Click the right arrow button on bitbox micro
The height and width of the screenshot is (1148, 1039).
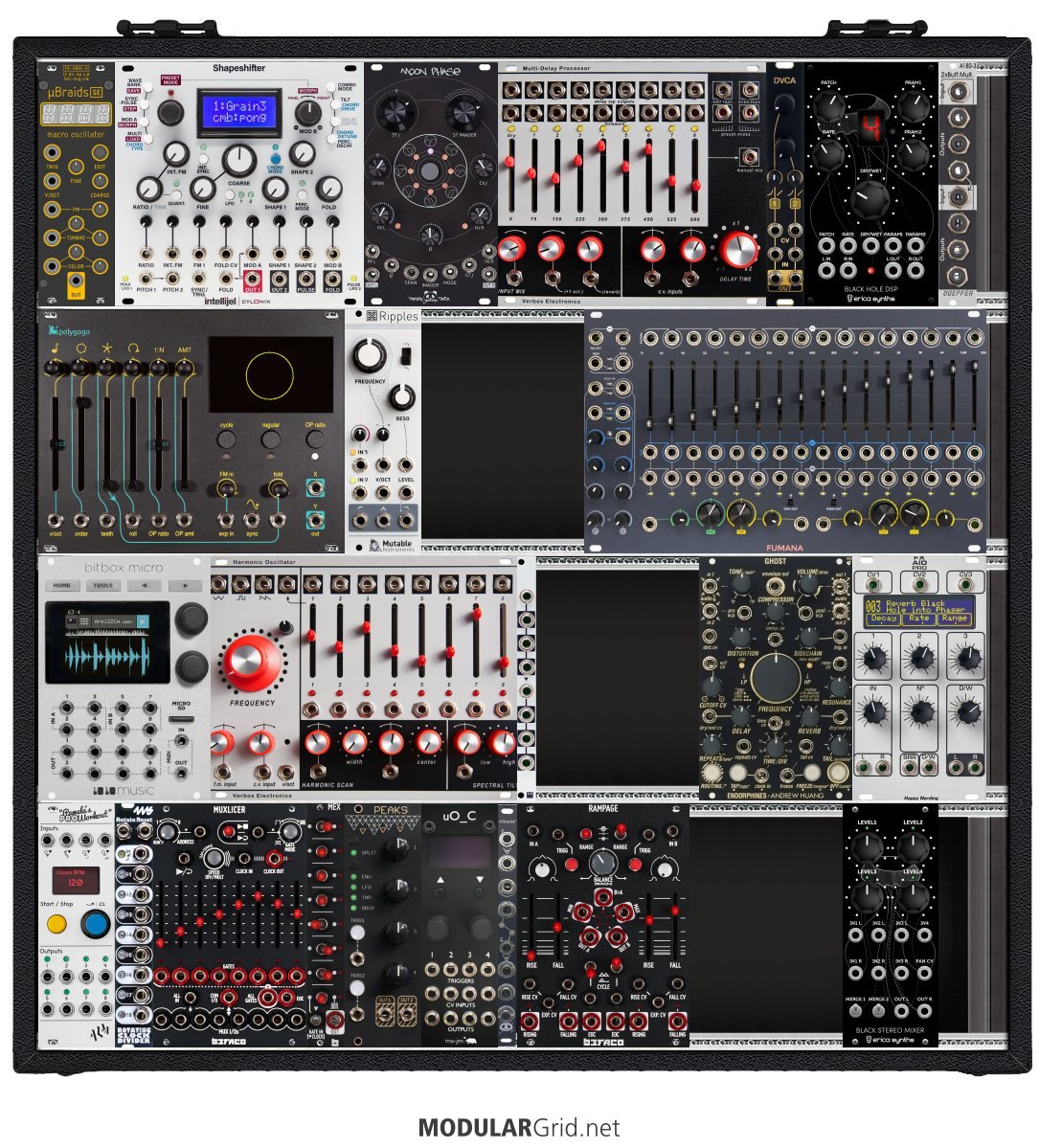tap(185, 585)
